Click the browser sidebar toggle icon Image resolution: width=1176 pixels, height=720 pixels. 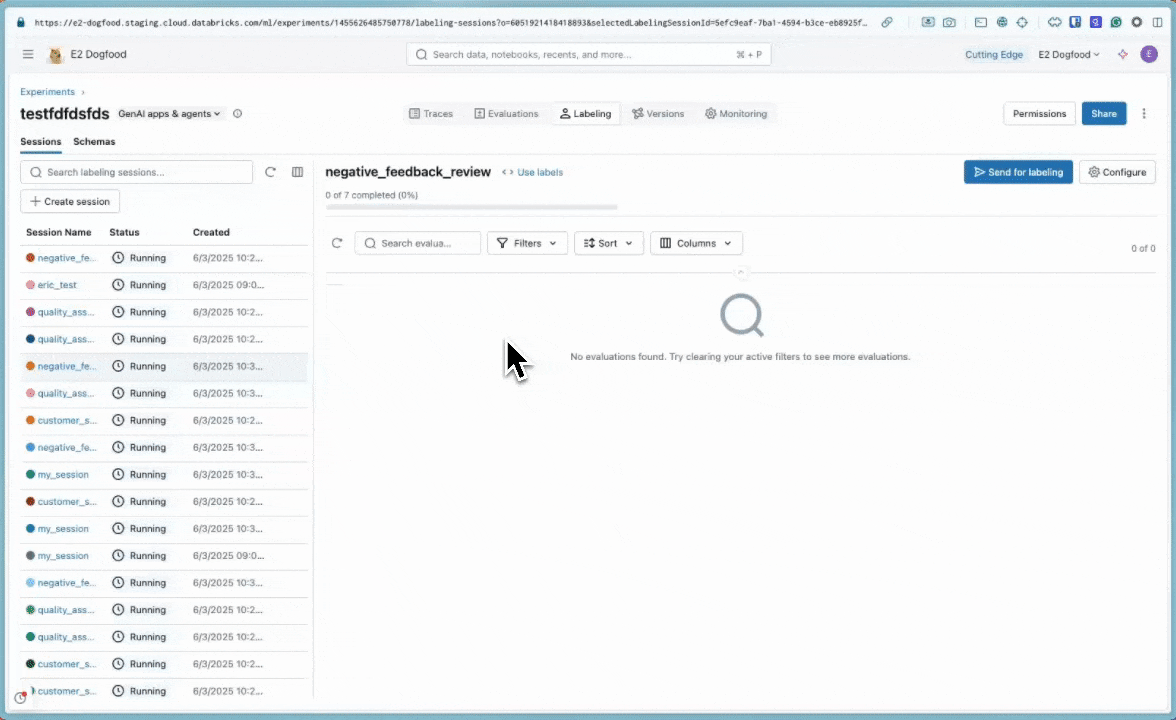point(1158,22)
